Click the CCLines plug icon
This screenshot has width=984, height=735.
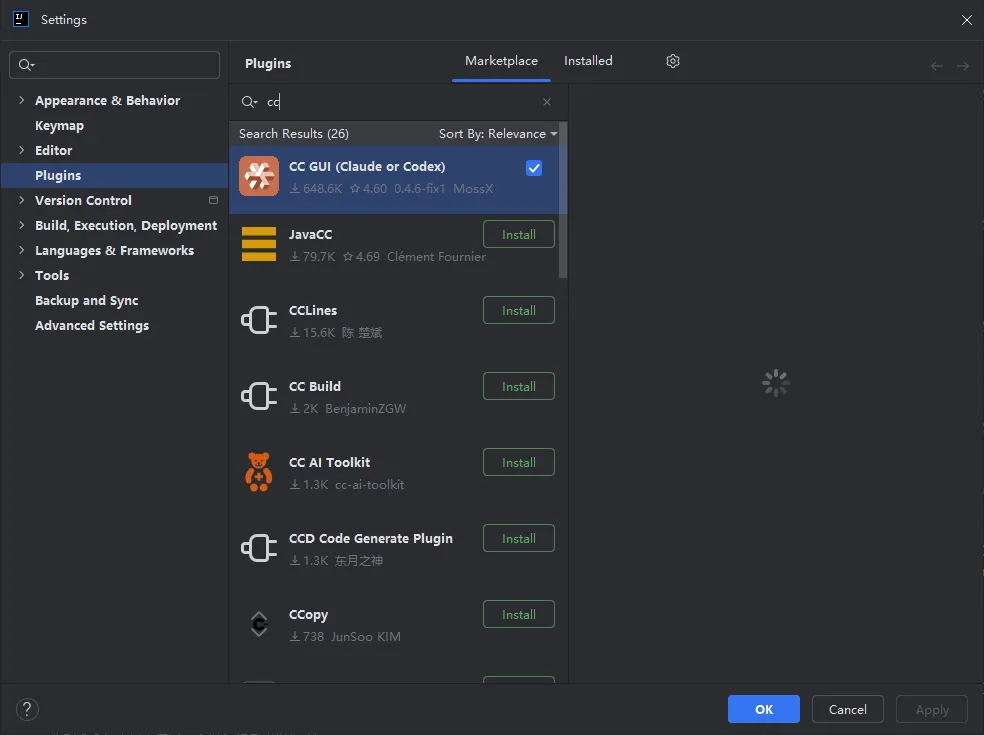tap(259, 320)
